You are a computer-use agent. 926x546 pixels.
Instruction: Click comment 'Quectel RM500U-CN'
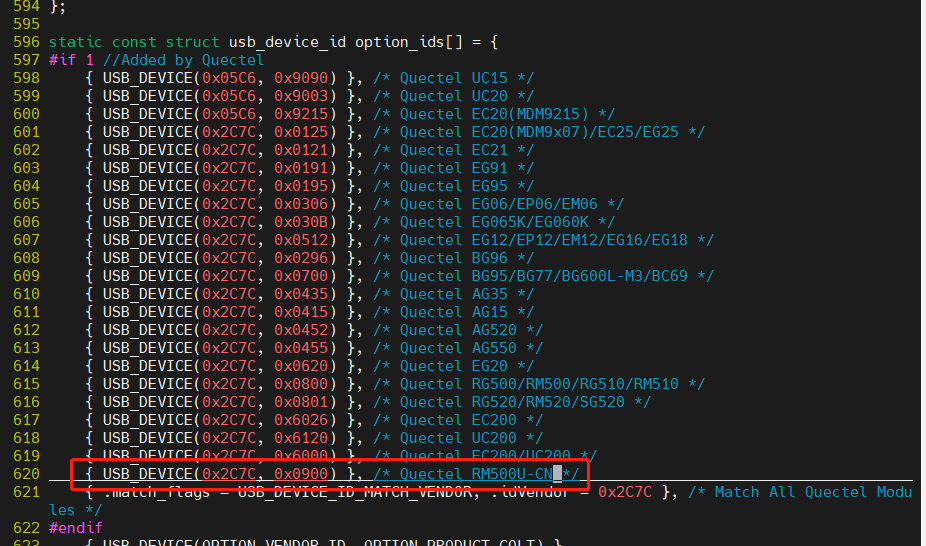[x=476, y=474]
